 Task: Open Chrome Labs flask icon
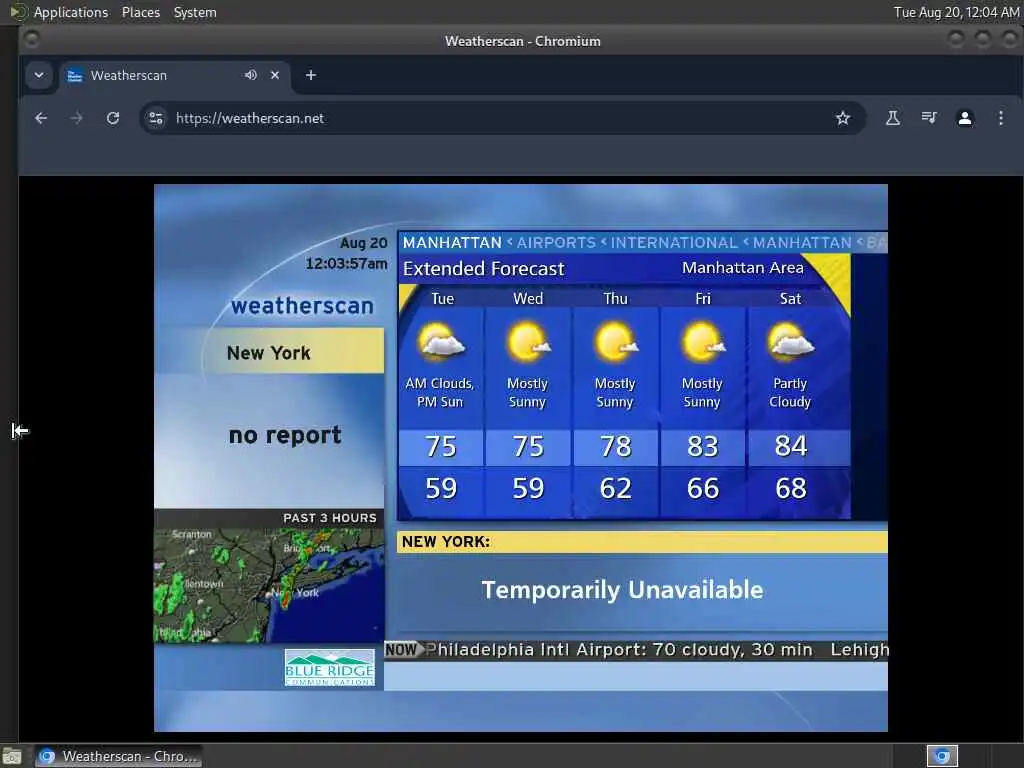point(892,118)
